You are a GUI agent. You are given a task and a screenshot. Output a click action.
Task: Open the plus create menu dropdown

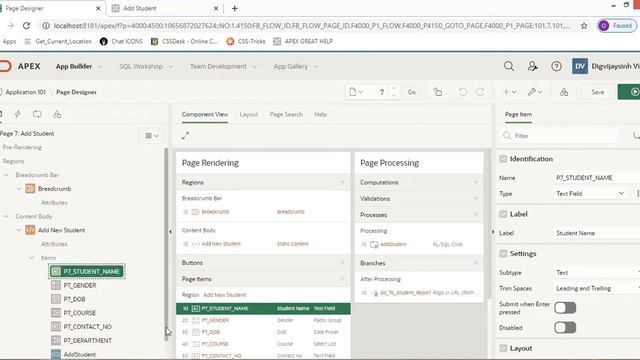[509, 92]
